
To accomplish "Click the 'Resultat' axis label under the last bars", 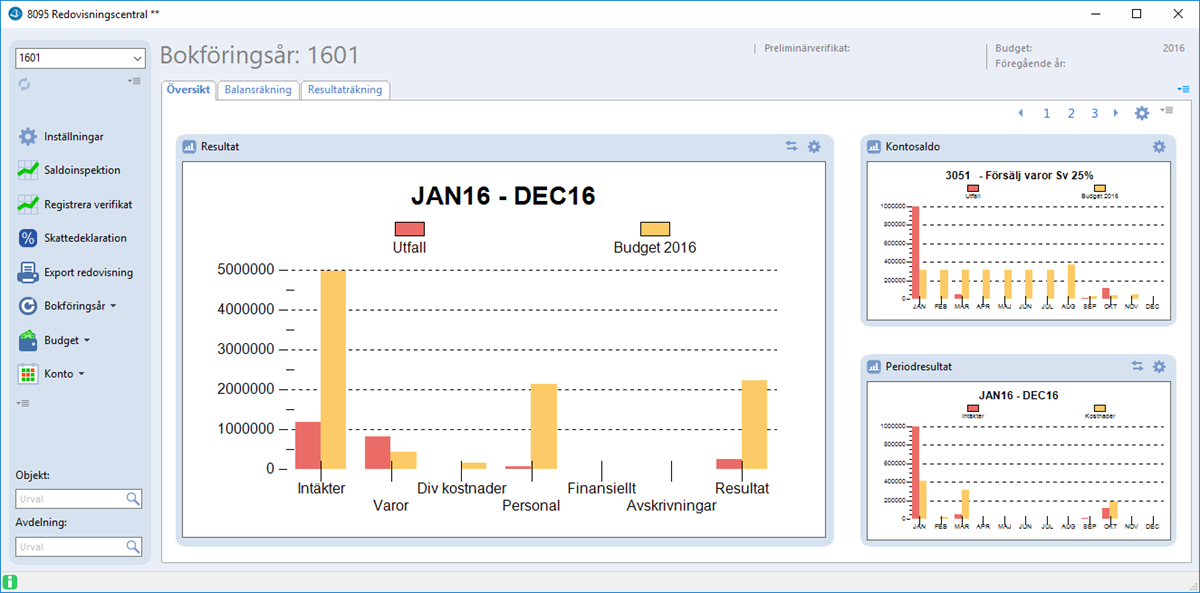I will tap(742, 488).
